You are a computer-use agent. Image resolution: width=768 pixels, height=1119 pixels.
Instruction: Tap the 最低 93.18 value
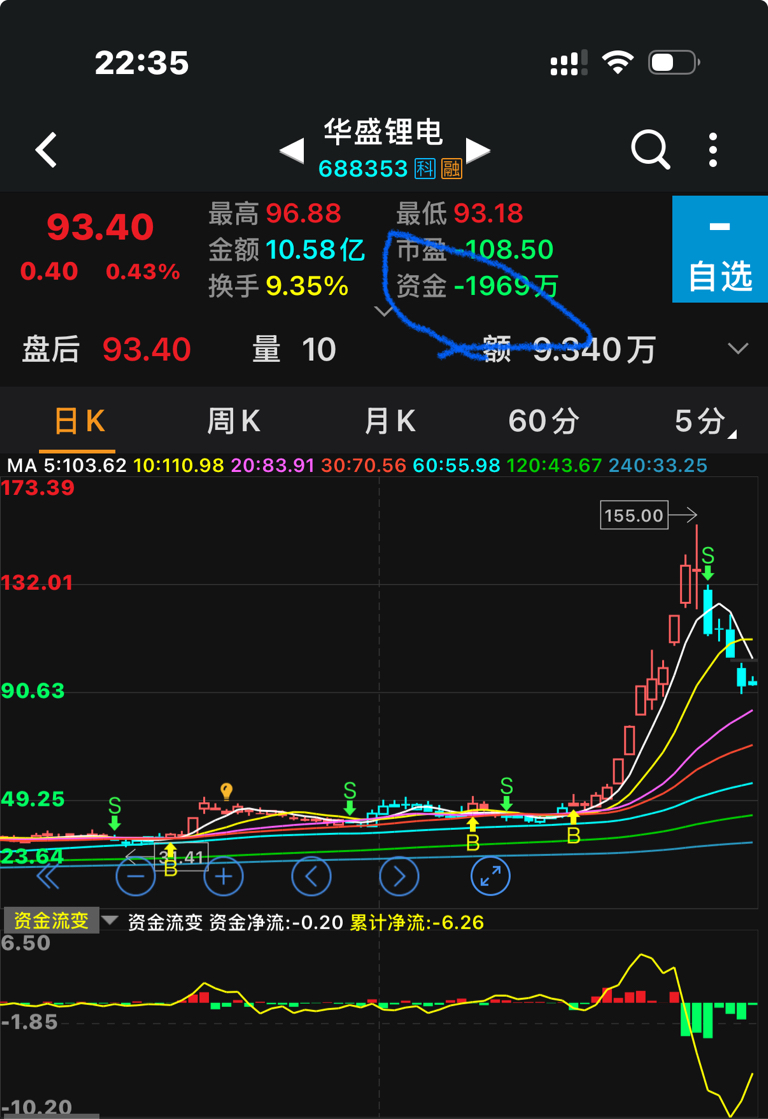tap(488, 213)
